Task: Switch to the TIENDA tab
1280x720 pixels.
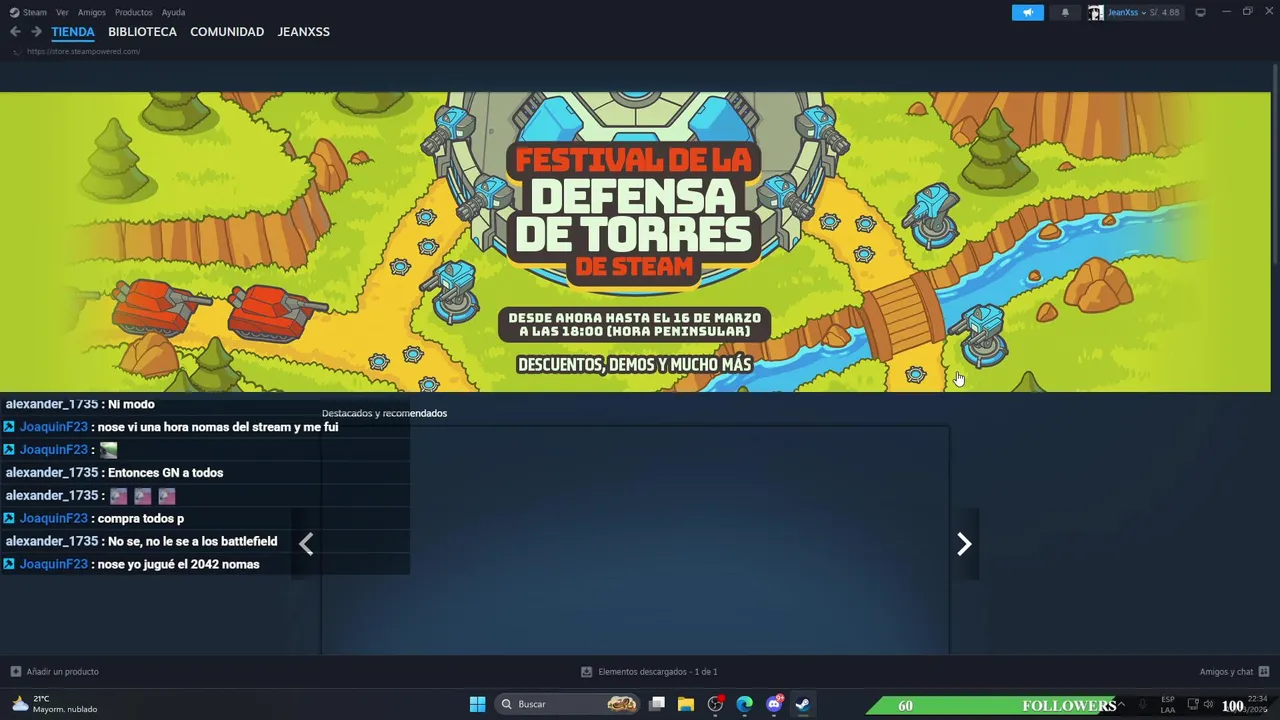Action: coord(73,32)
